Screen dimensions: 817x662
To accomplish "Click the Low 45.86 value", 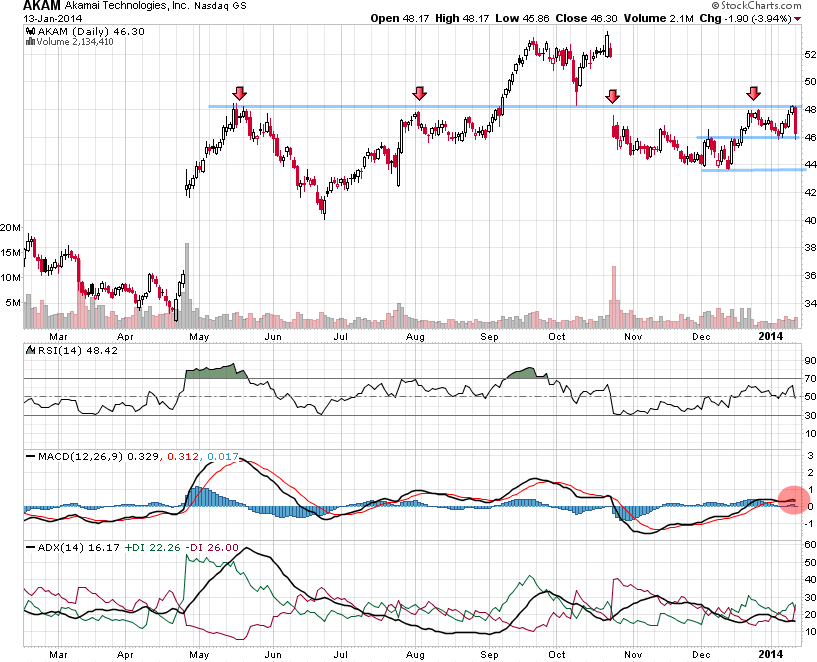I will click(522, 18).
